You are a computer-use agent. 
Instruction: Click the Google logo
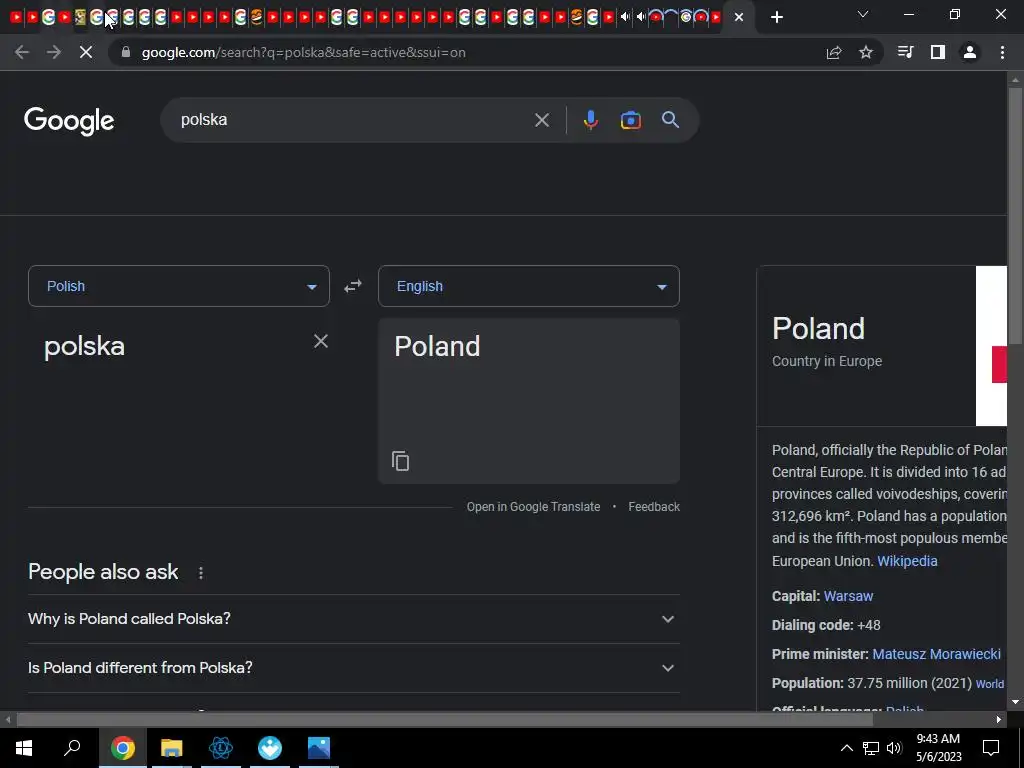point(69,121)
